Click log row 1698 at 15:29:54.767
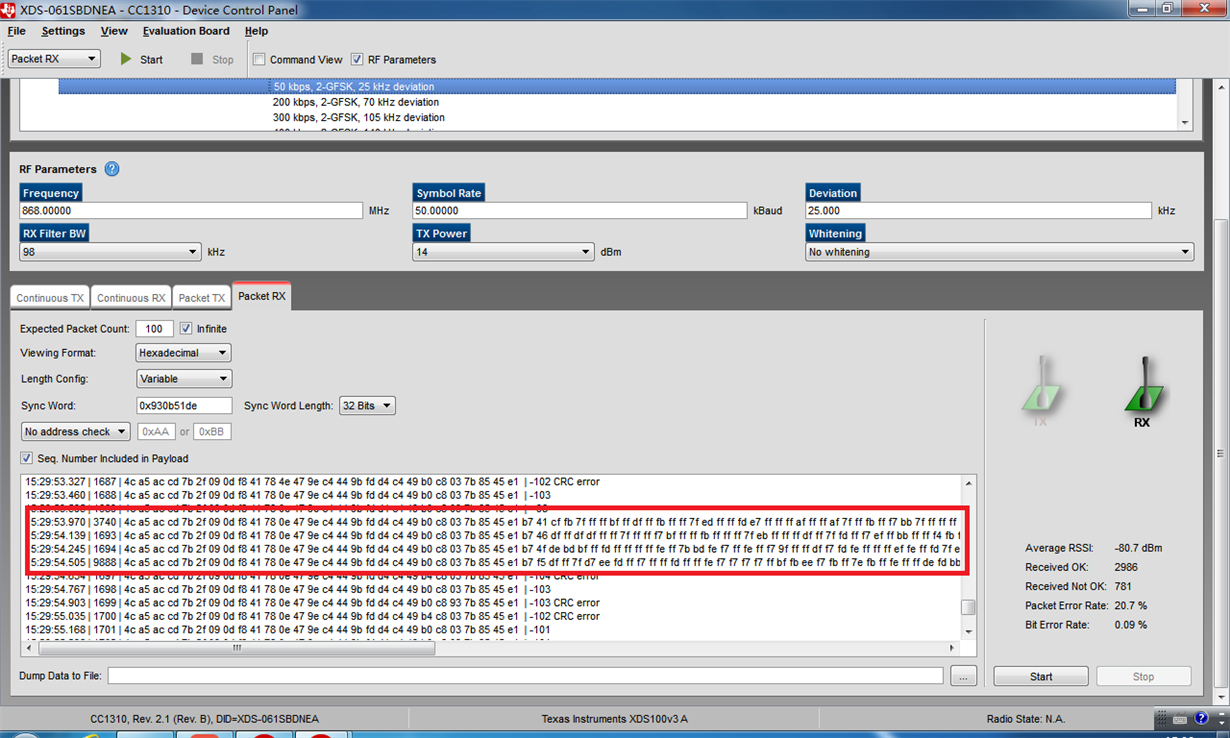Screen dimensions: 1230x738 coord(288,590)
